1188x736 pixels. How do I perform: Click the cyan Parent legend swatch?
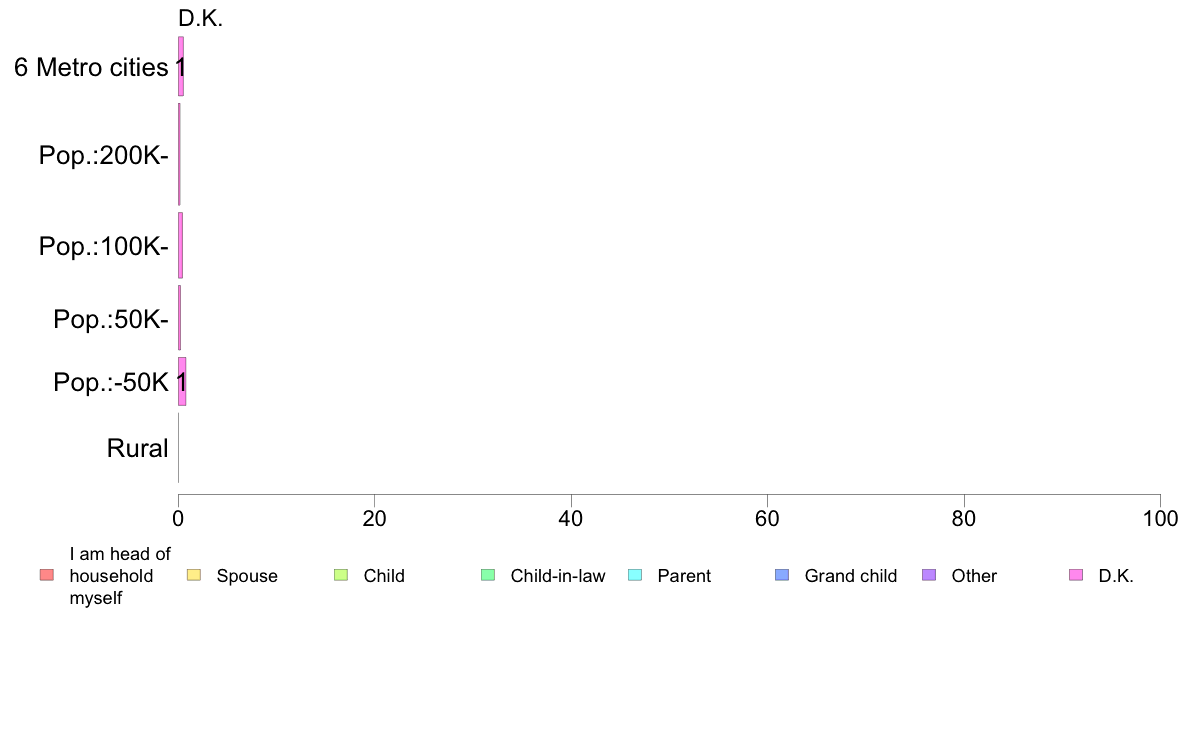[x=635, y=575]
